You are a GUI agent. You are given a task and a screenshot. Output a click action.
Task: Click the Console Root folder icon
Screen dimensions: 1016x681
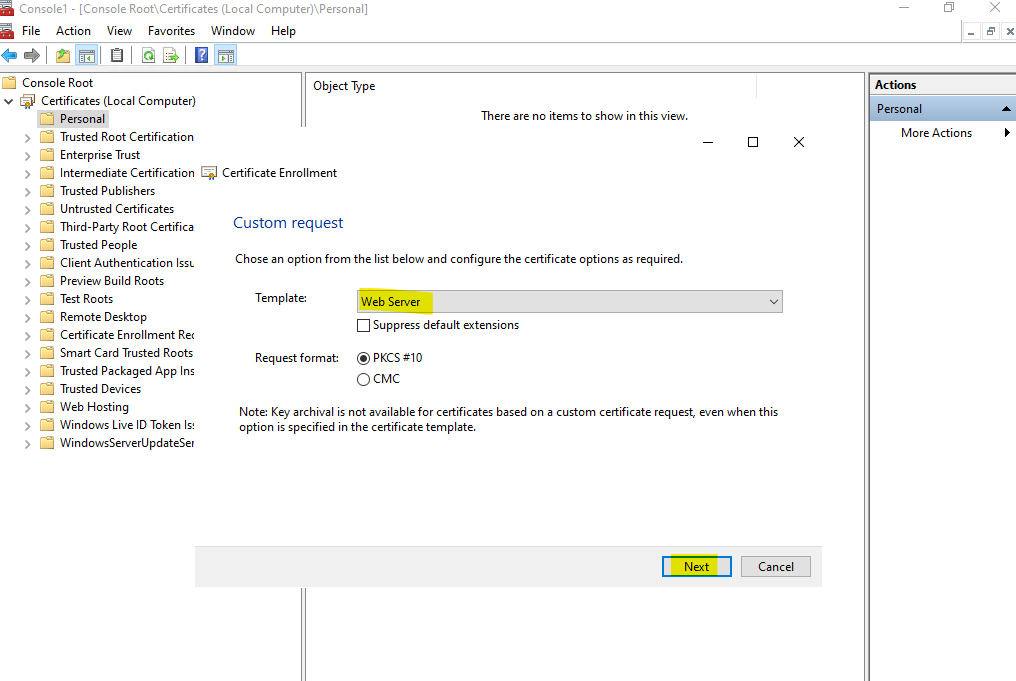click(x=9, y=82)
